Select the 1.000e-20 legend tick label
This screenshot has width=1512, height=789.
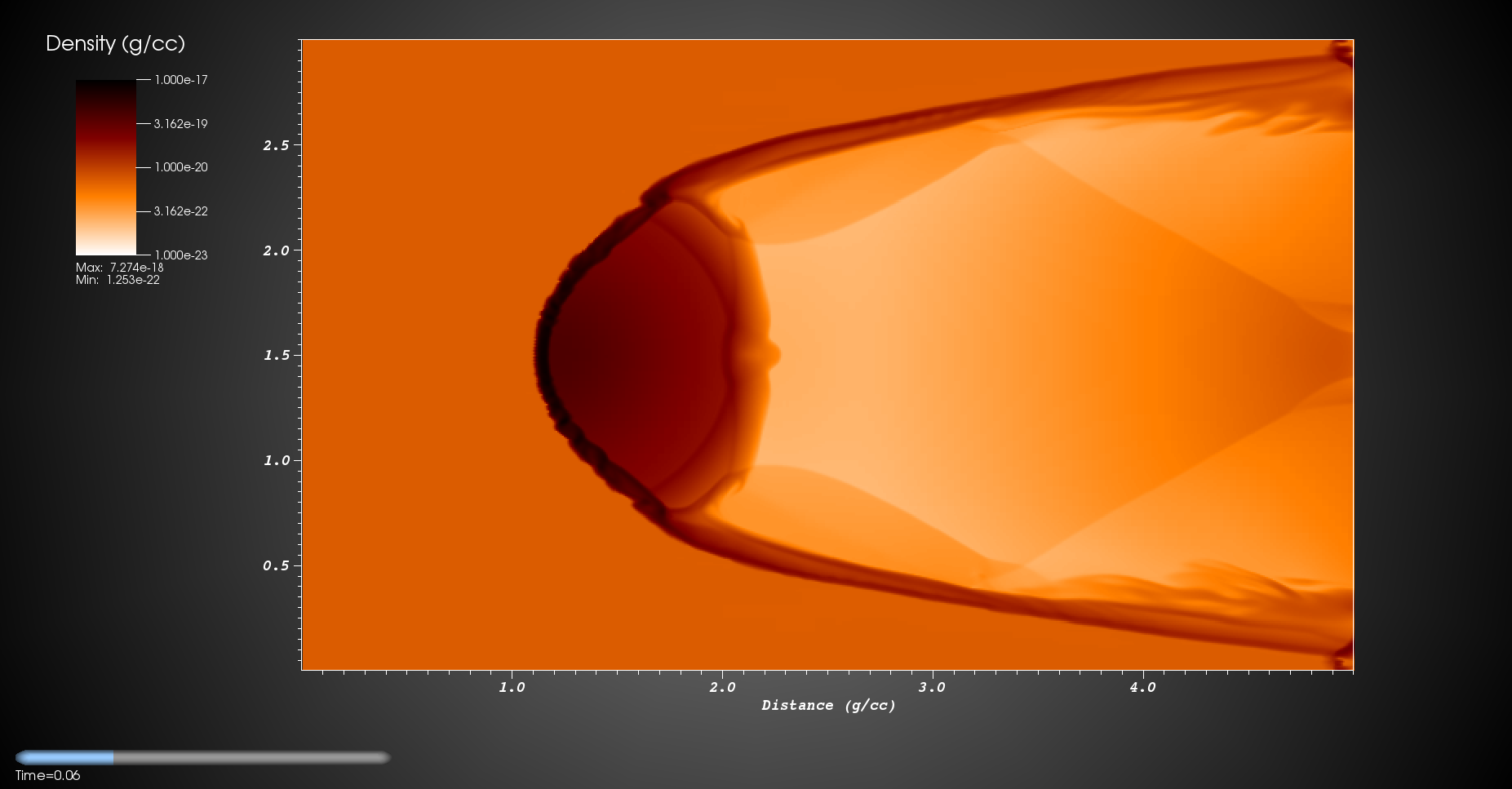click(x=181, y=167)
